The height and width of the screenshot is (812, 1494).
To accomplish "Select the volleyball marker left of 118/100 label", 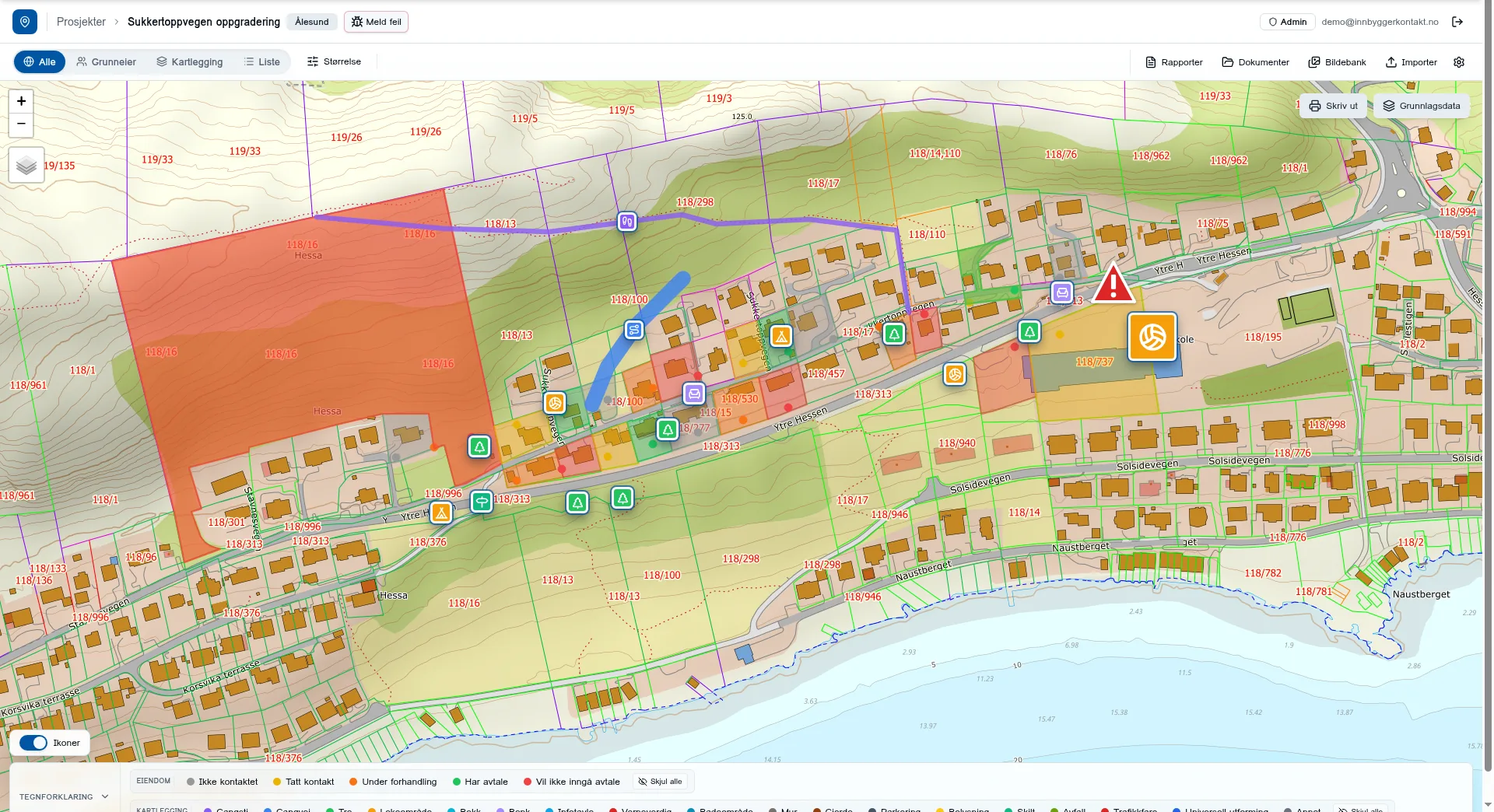I will (555, 403).
